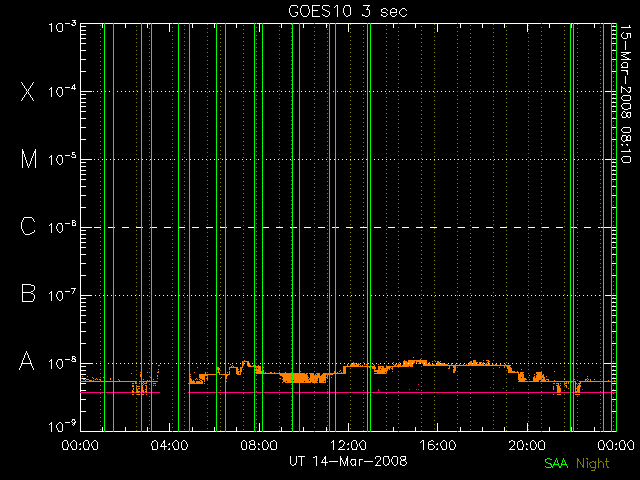Click the 'SAA' legend label
The width and height of the screenshot is (640, 480).
coord(556,463)
